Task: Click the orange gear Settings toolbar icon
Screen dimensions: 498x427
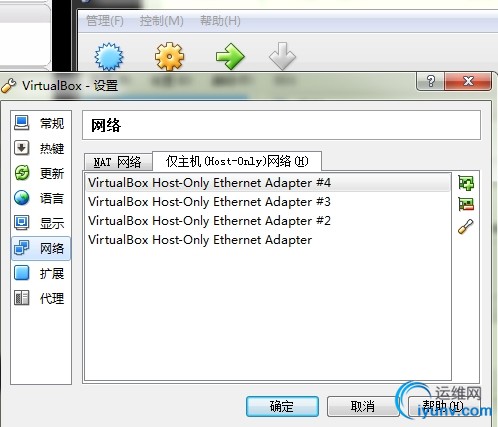Action: pyautogui.click(x=169, y=56)
